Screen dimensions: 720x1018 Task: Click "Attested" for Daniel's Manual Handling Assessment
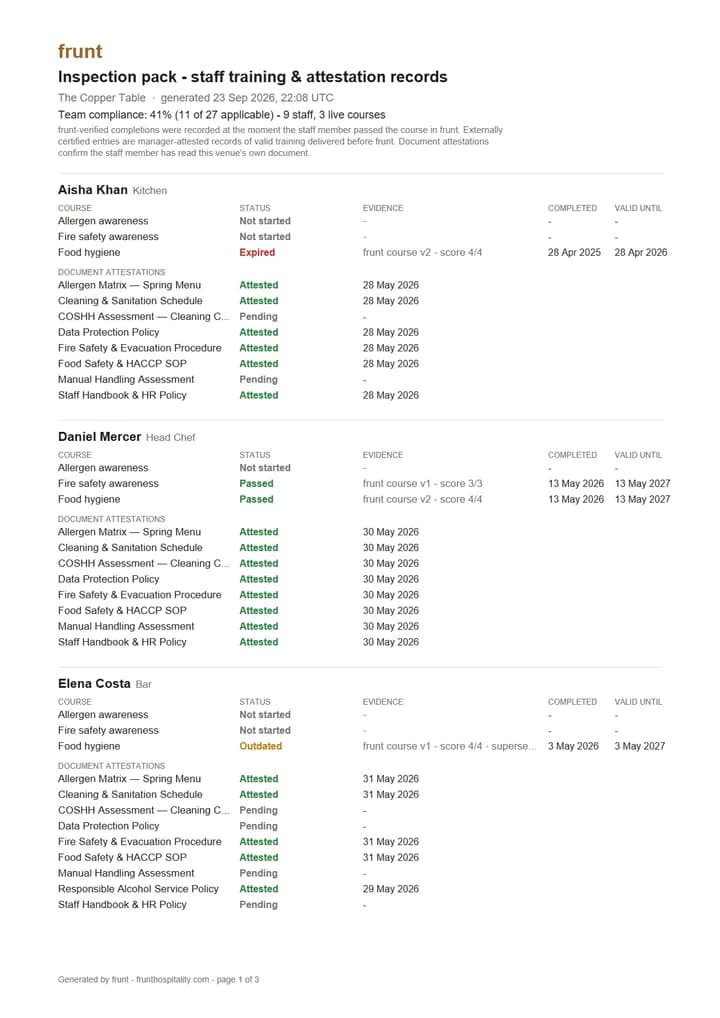click(258, 627)
